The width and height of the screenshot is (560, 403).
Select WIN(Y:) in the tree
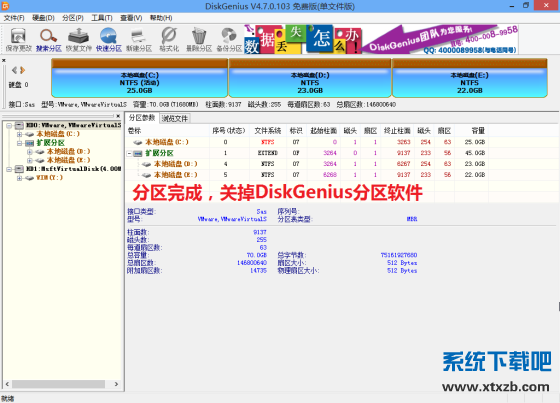click(49, 178)
